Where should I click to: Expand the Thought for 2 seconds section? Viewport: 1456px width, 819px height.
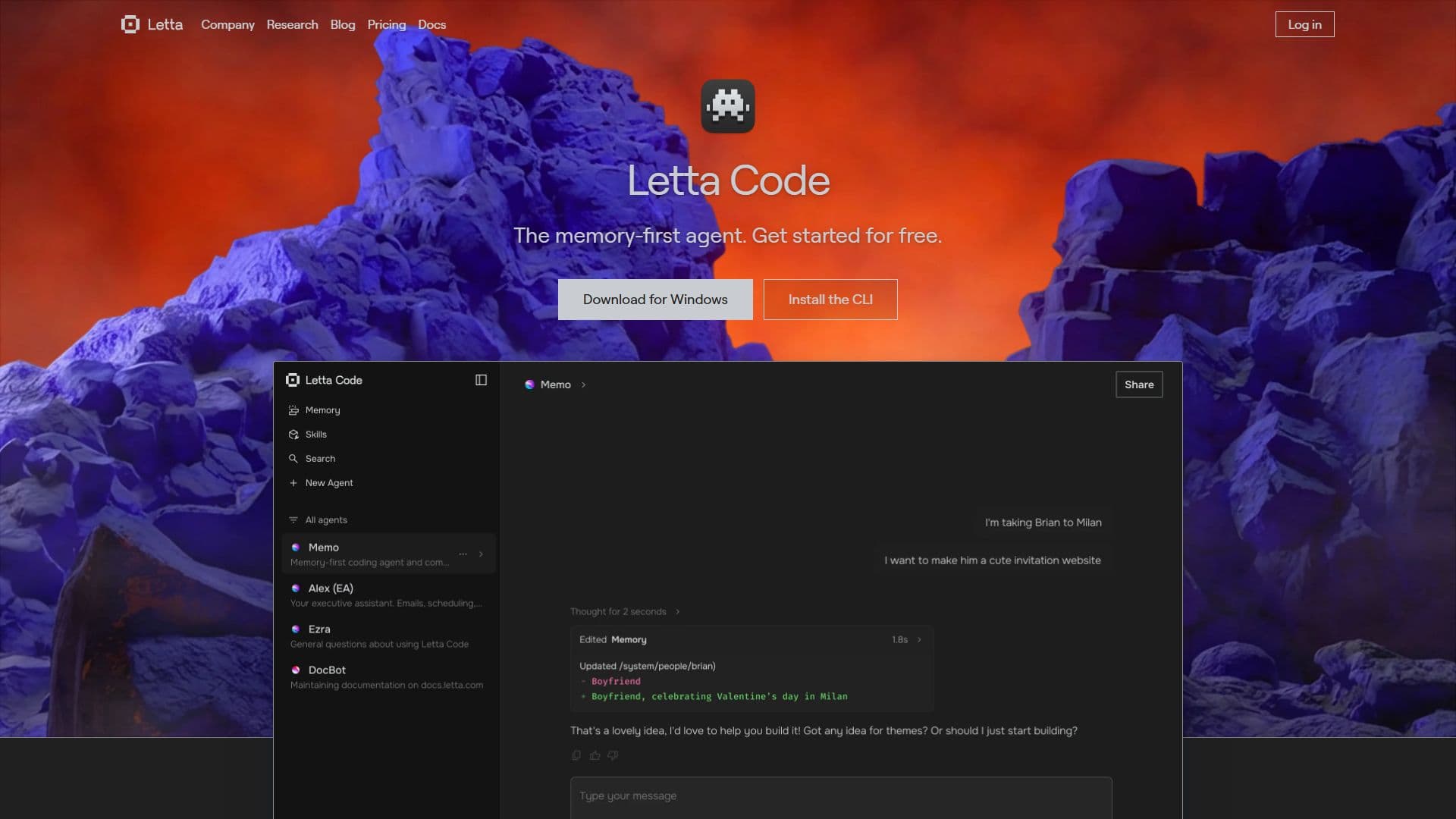click(x=677, y=612)
